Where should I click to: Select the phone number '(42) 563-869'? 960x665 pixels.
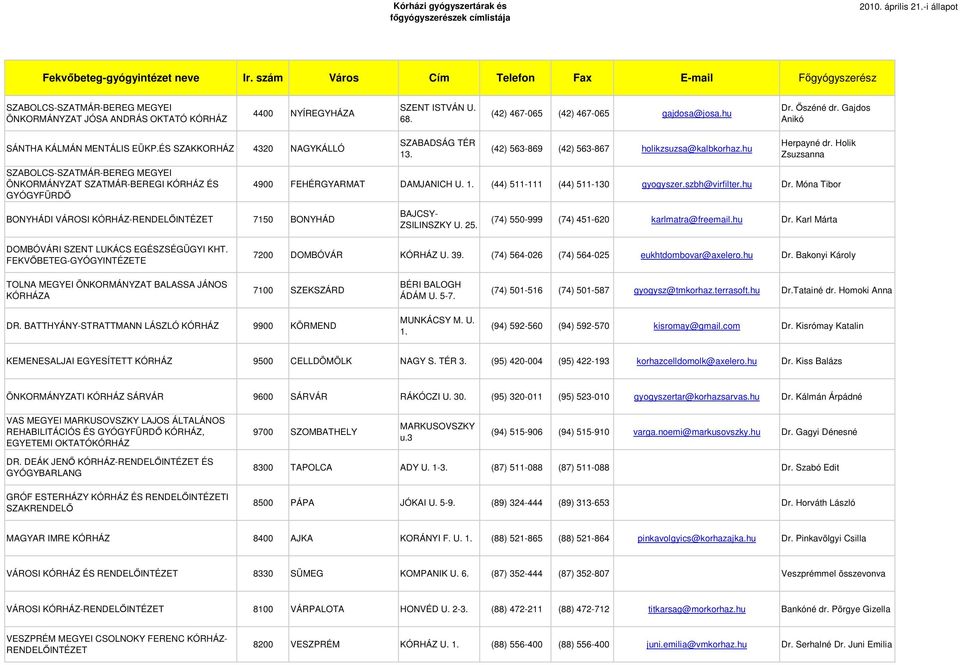517,149
